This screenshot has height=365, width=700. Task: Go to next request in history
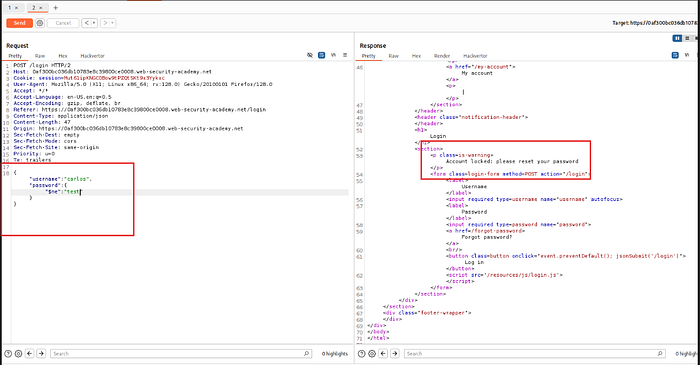[x=105, y=23]
